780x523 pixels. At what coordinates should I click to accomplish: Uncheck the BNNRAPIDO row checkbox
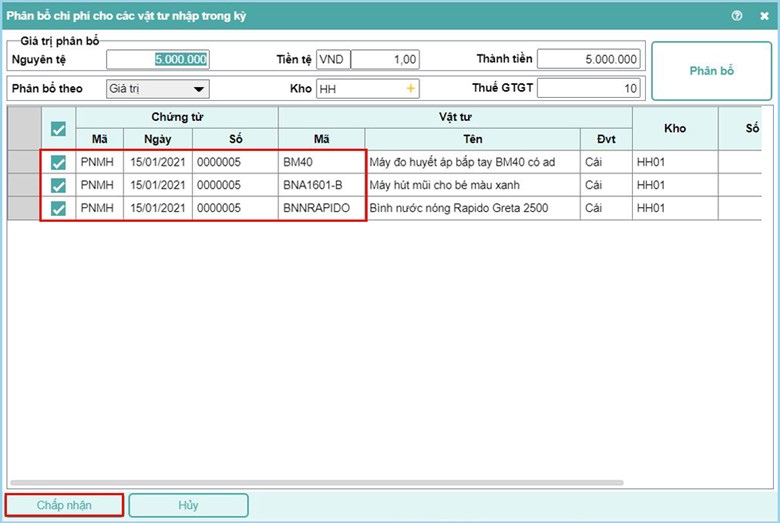tap(58, 208)
